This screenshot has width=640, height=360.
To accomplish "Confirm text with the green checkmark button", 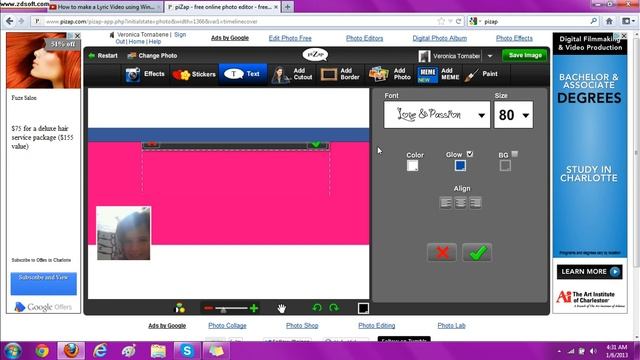I will pyautogui.click(x=477, y=253).
